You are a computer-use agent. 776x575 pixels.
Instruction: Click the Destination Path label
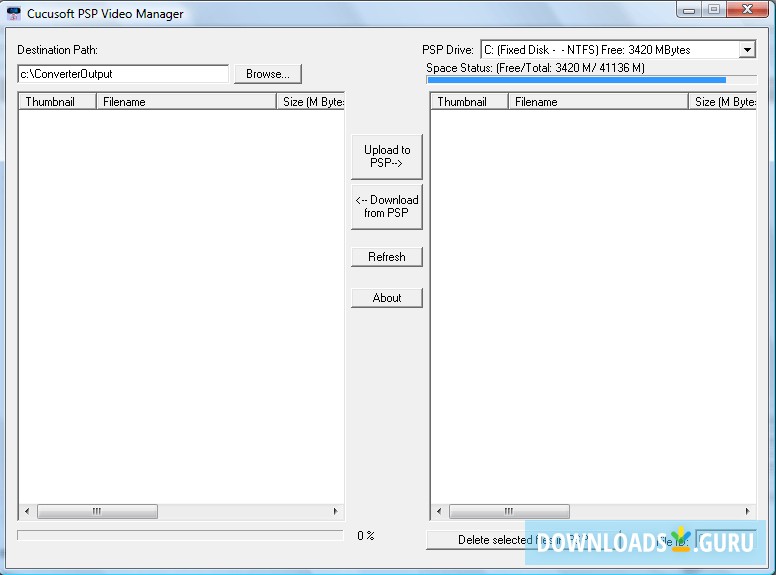click(x=57, y=50)
